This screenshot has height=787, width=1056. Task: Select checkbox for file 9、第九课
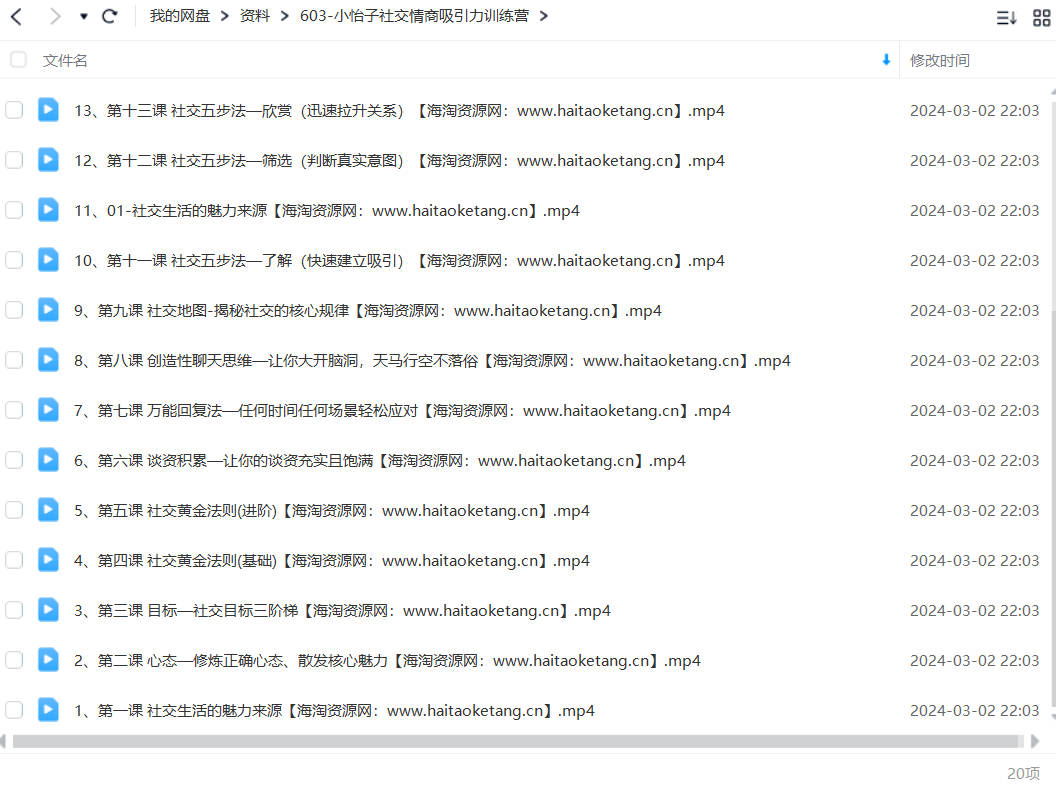tap(14, 310)
